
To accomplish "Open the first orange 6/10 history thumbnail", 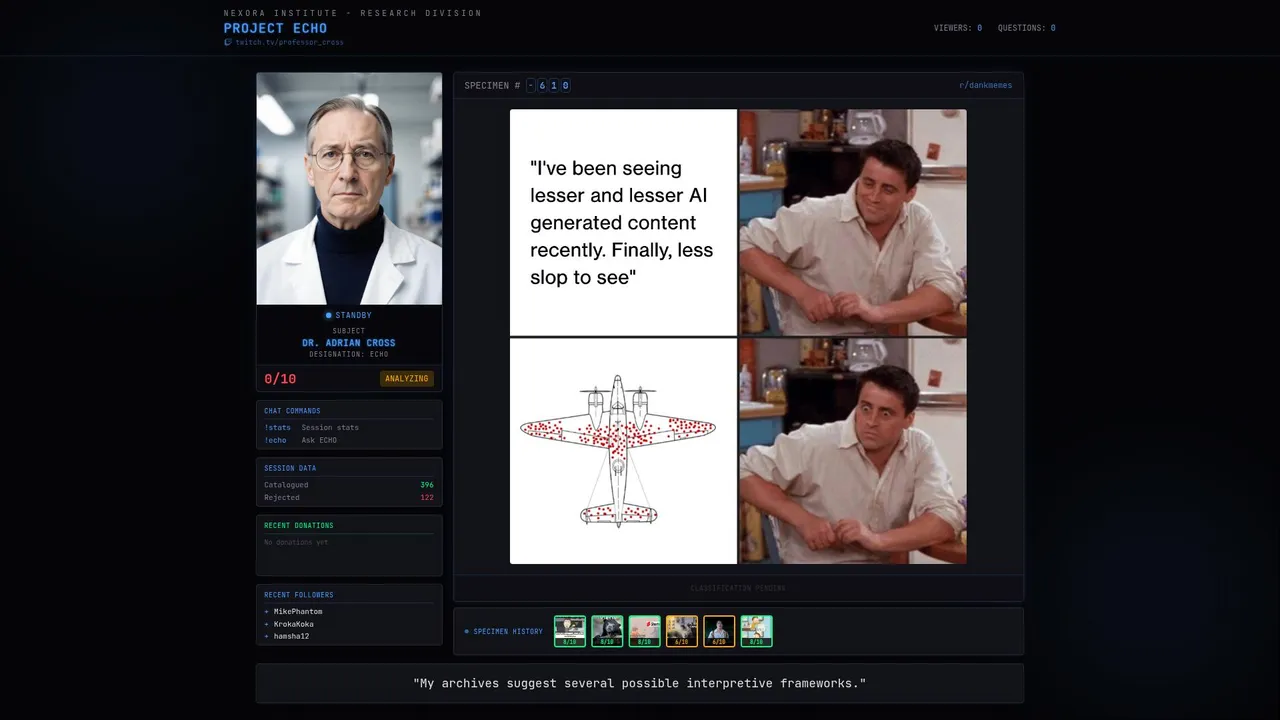I will [682, 631].
